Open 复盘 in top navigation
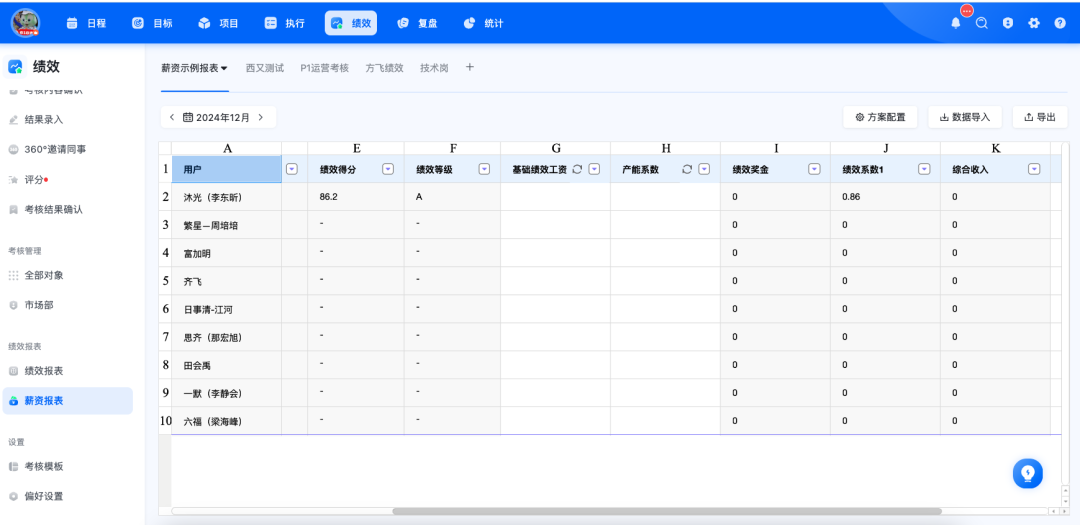This screenshot has height=525, width=1080. (417, 23)
